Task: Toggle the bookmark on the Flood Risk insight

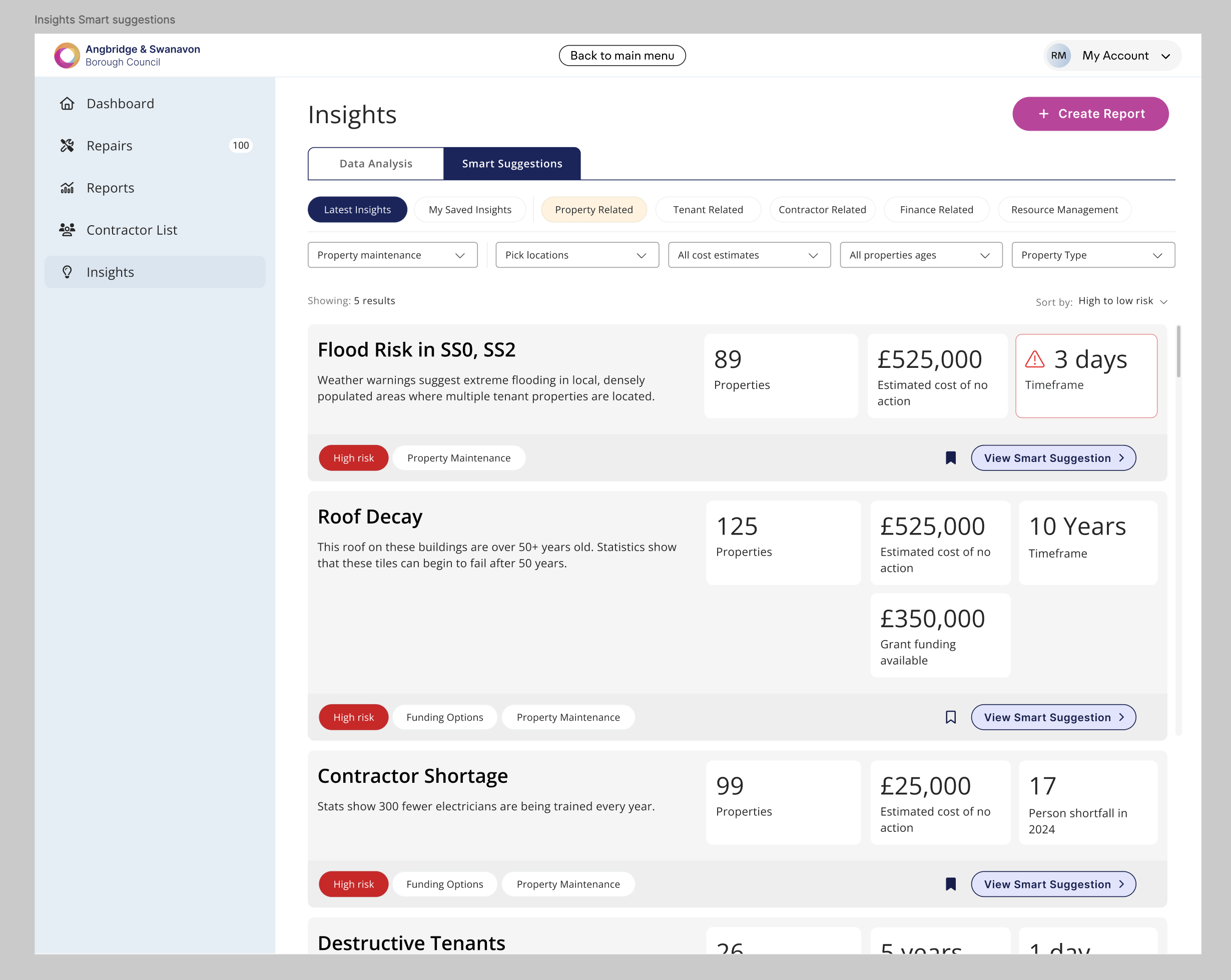Action: click(x=951, y=458)
